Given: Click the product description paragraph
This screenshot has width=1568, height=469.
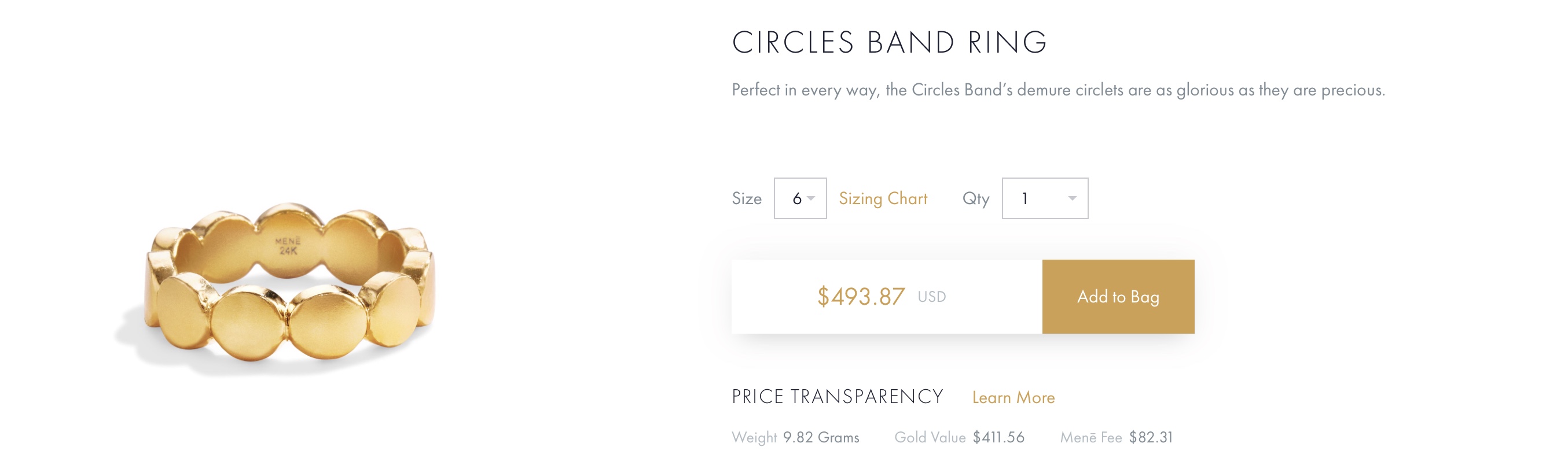Looking at the screenshot, I should tap(1058, 90).
